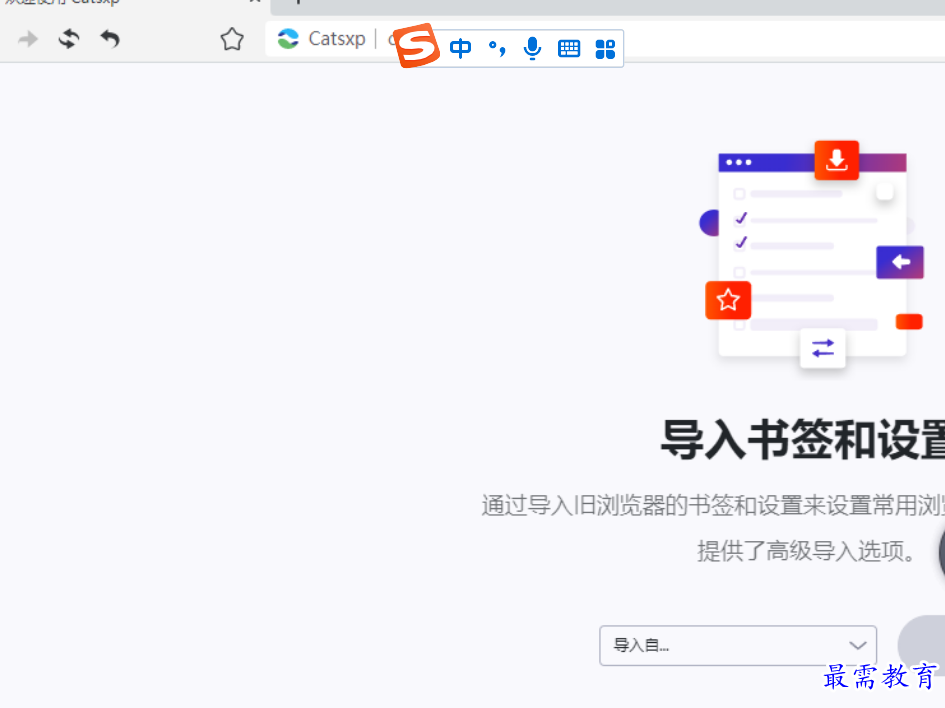Open the 导入自 import source dropdown
This screenshot has width=945, height=708.
click(x=737, y=645)
